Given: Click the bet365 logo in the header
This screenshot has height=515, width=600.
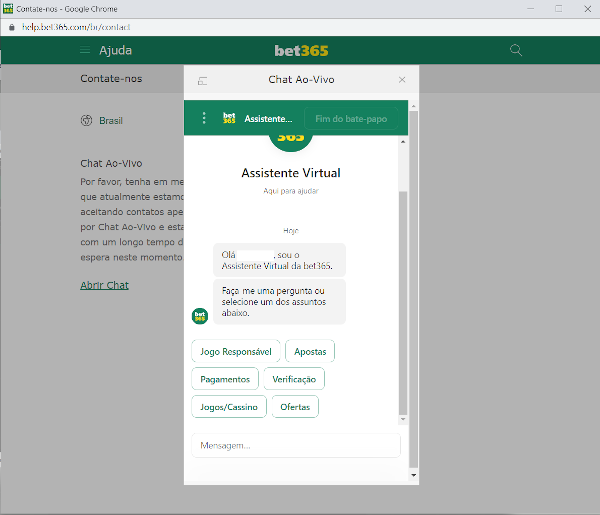Looking at the screenshot, I should coord(301,51).
